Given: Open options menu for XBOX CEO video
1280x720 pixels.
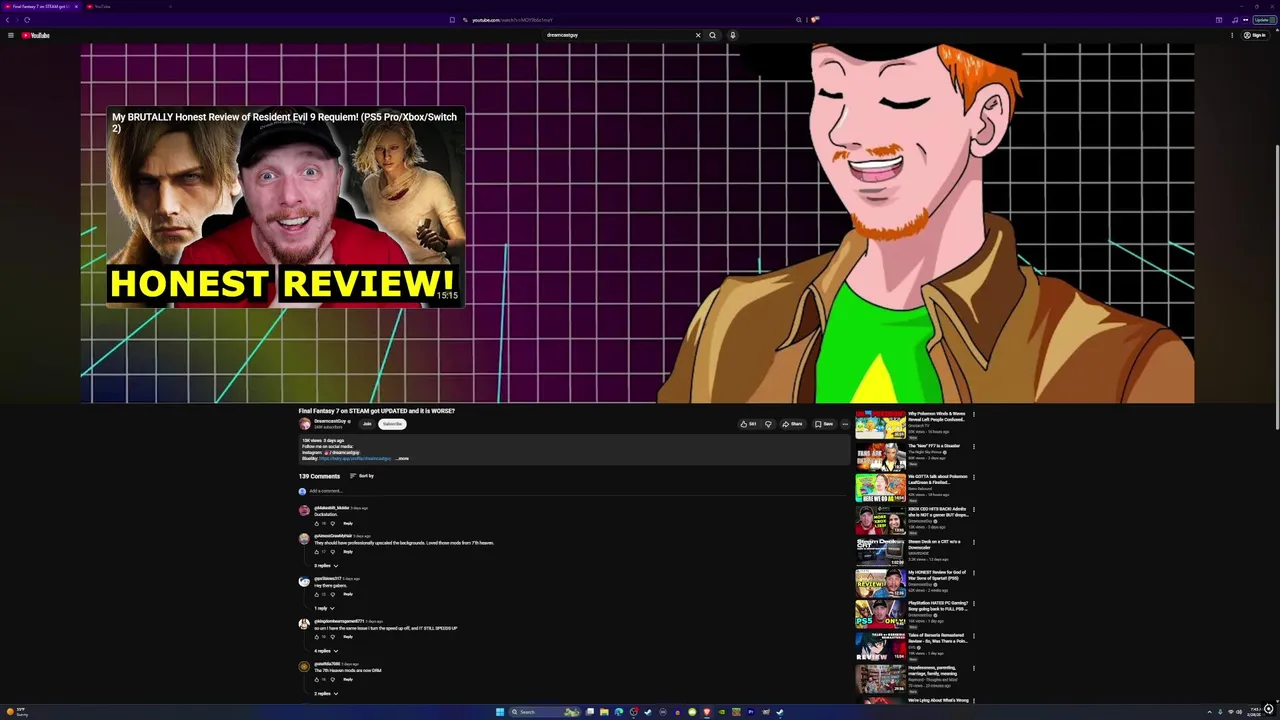Looking at the screenshot, I should tap(973, 509).
